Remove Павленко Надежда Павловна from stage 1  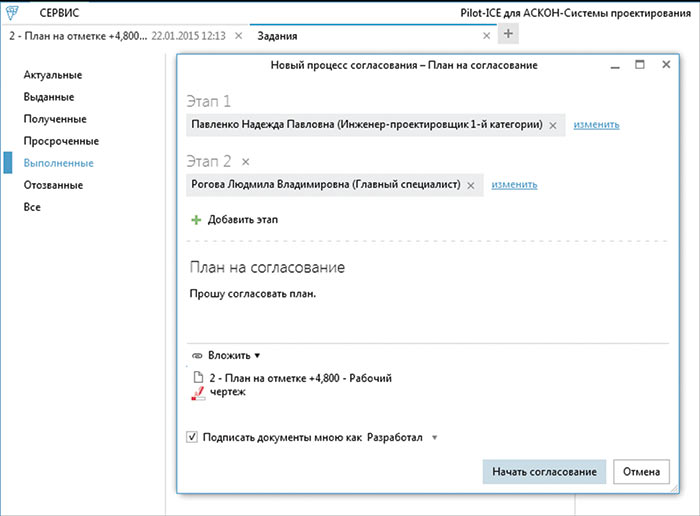(x=553, y=125)
